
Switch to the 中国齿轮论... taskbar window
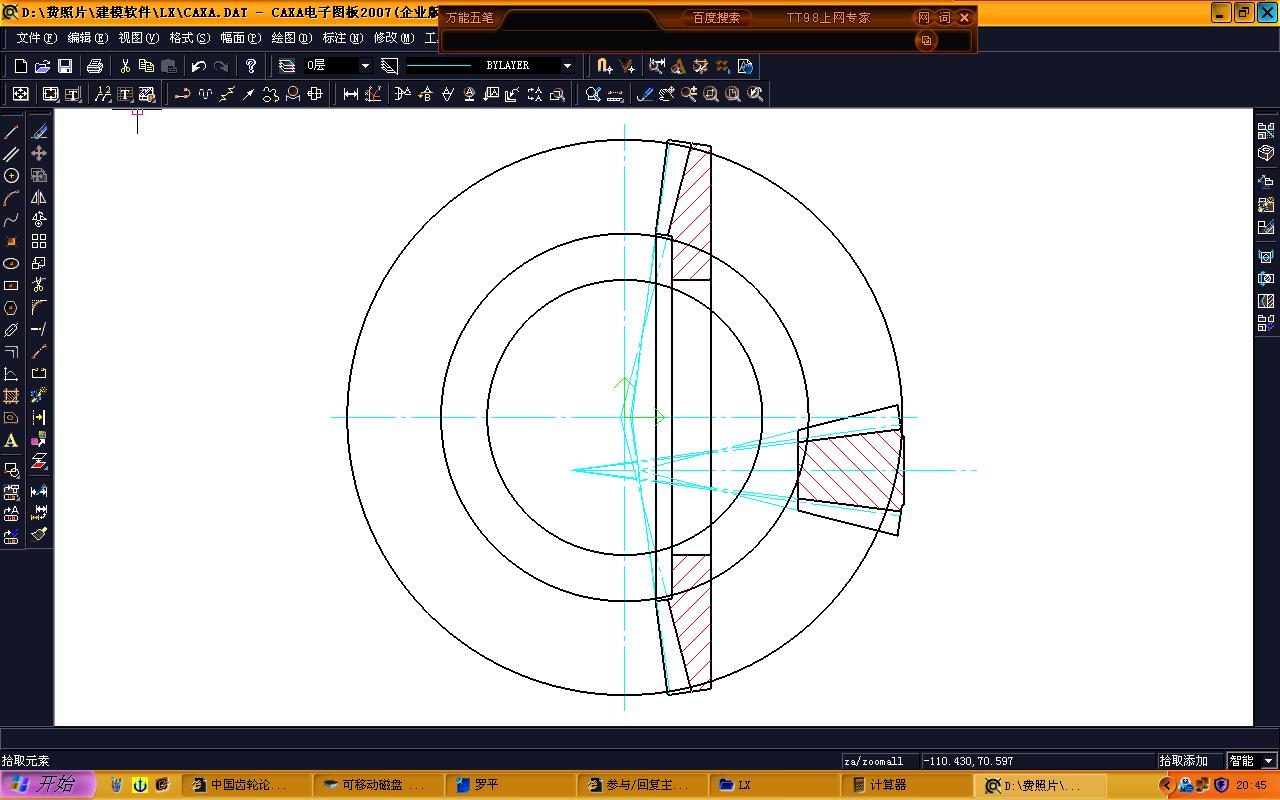[x=247, y=785]
